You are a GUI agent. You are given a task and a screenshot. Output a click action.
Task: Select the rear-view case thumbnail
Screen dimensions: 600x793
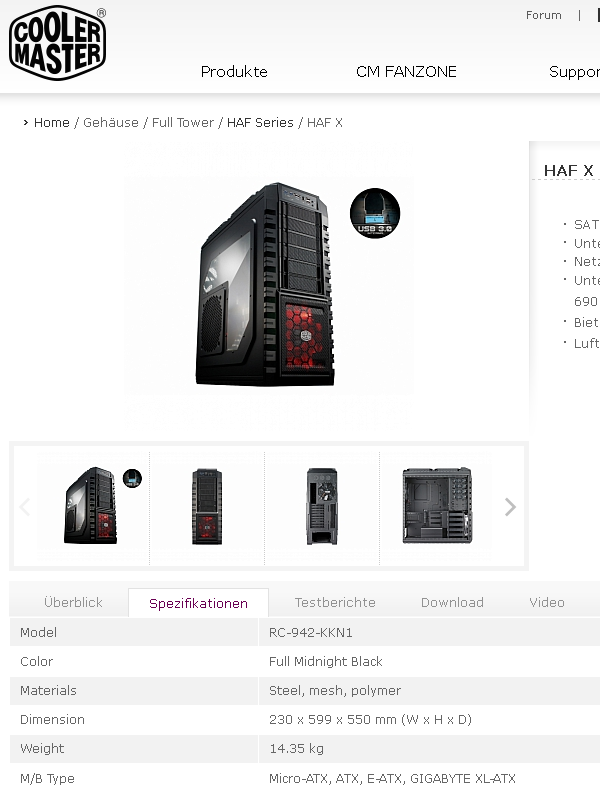click(x=322, y=506)
